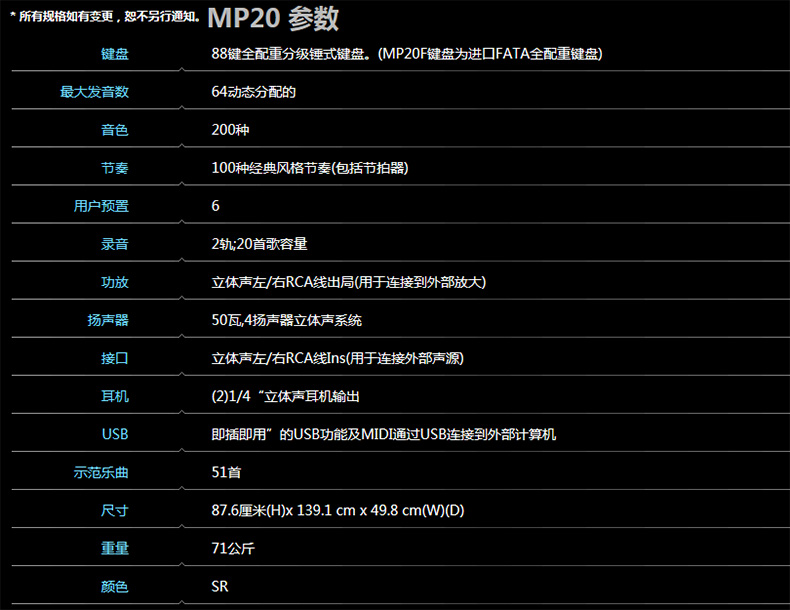Select the '功放' label
The width and height of the screenshot is (790, 610).
[x=115, y=282]
